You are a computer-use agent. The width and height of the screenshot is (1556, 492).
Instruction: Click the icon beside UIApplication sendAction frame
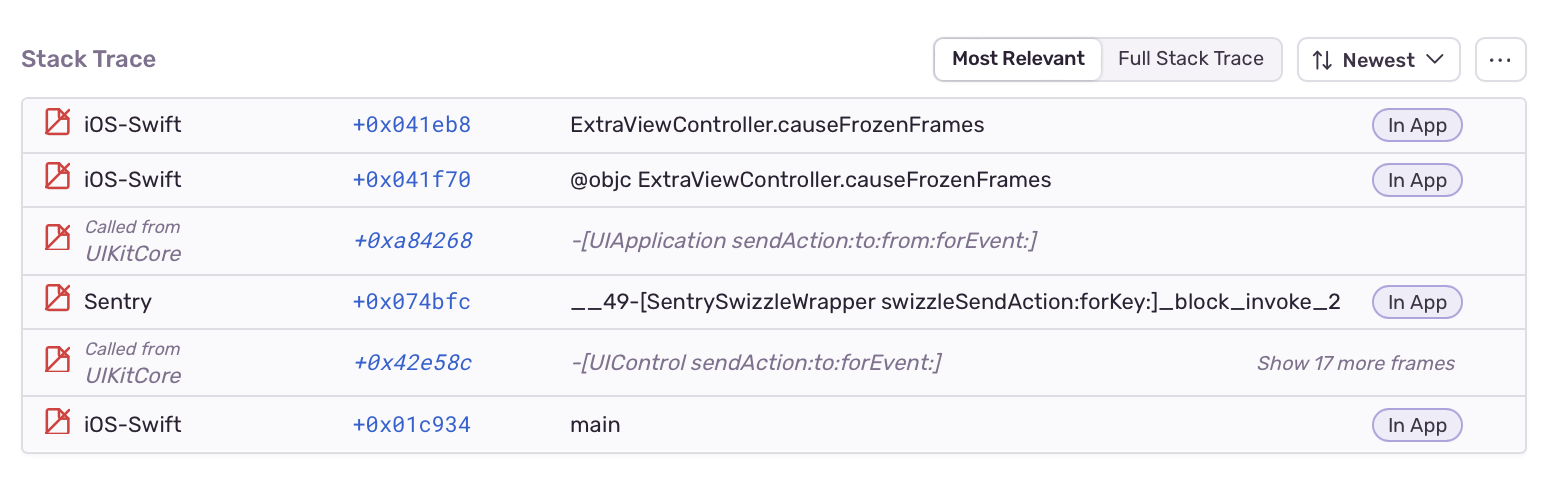(x=58, y=240)
